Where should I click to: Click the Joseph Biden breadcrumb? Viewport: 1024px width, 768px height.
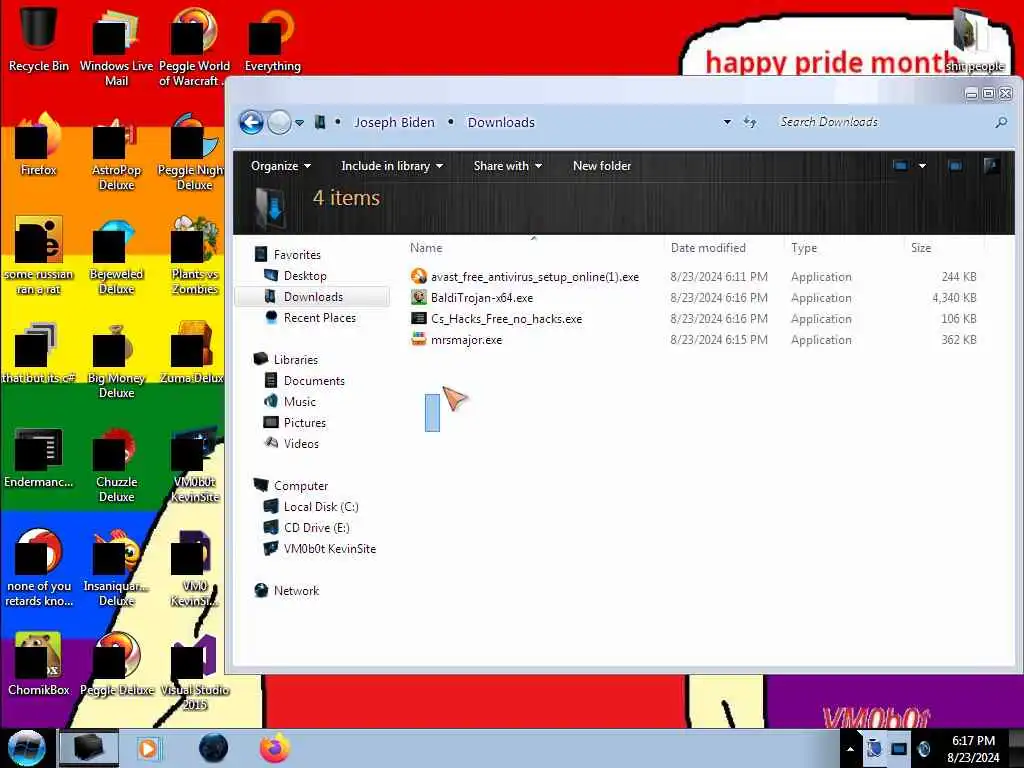coord(394,122)
